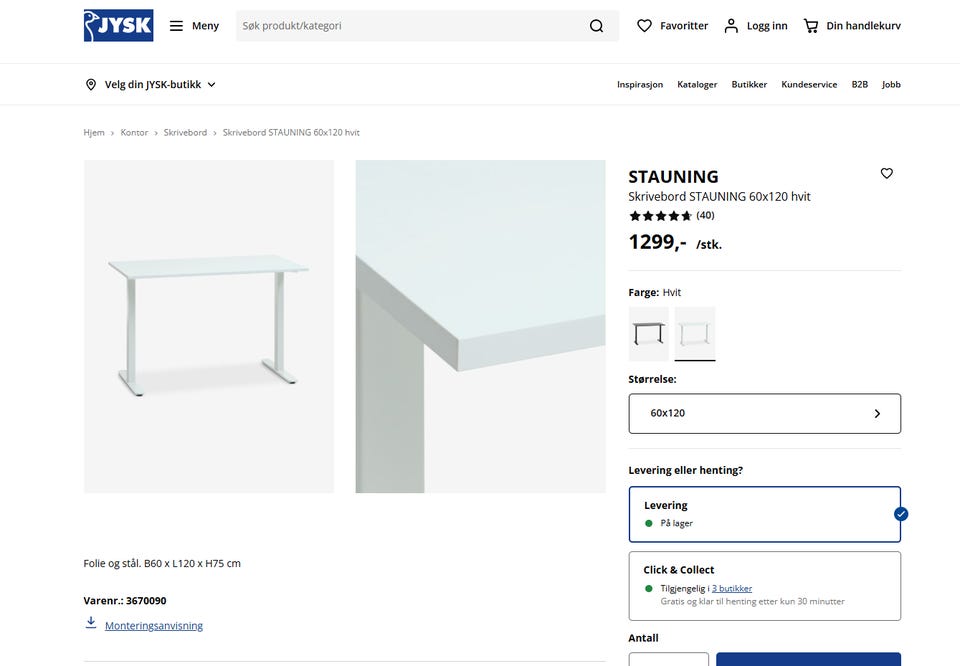Click the Logg inn text
Screen dimensions: 960x666
coord(767,26)
